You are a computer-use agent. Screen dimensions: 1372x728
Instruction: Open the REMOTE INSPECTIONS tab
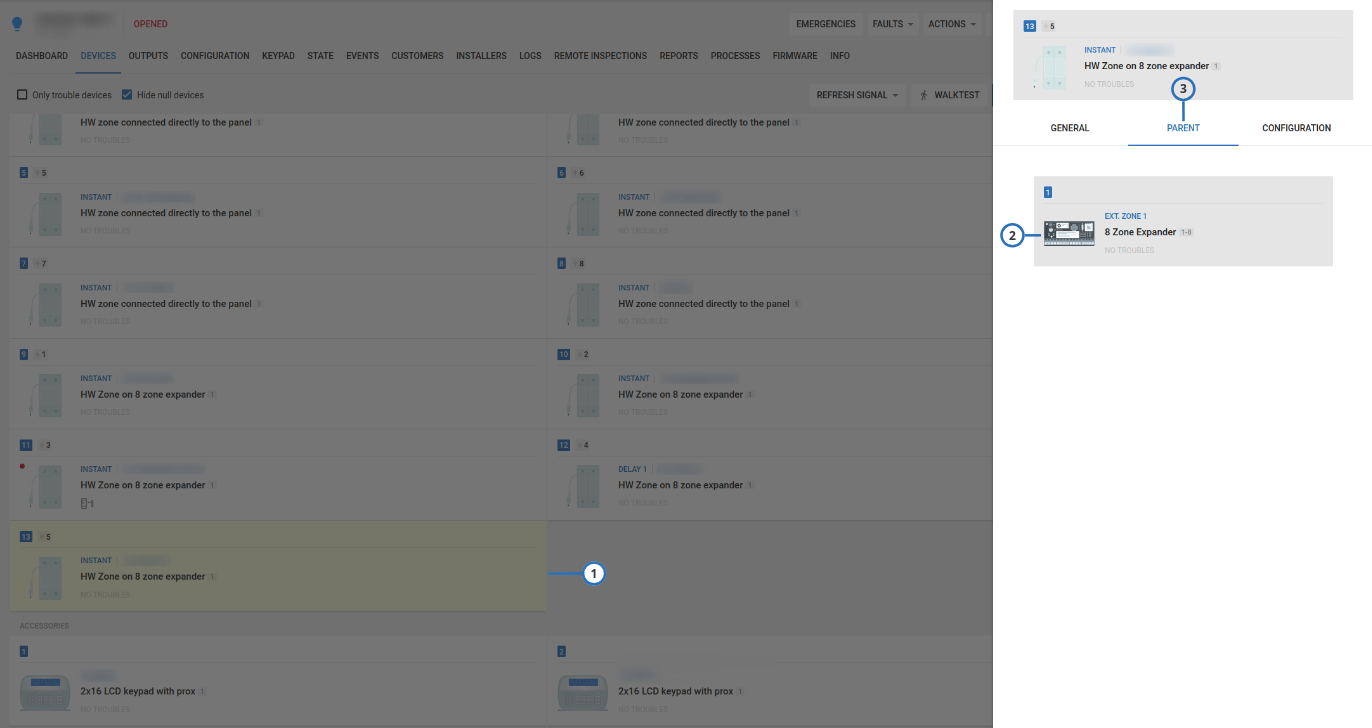[x=600, y=56]
